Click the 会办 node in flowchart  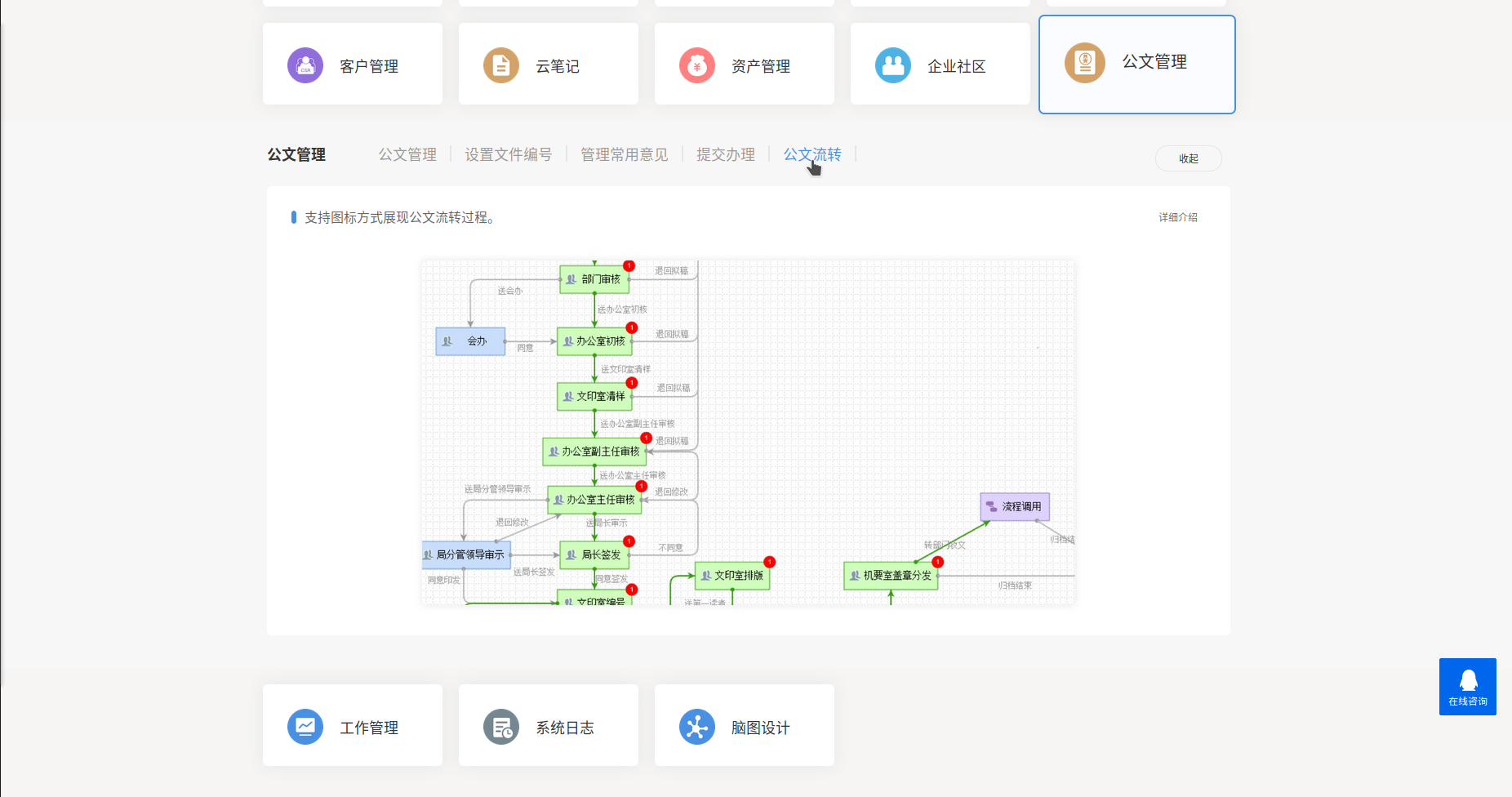[471, 341]
